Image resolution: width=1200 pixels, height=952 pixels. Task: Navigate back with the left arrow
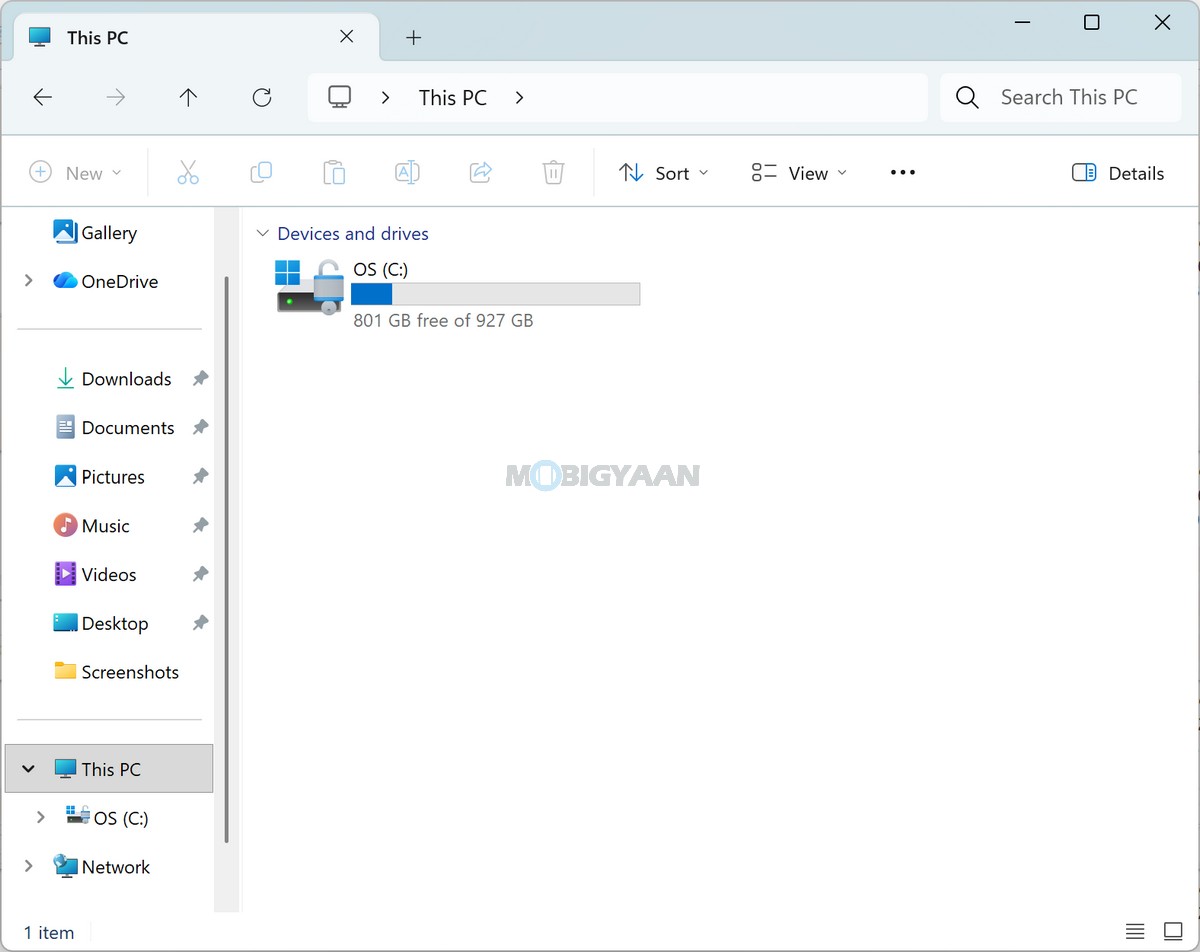(42, 97)
